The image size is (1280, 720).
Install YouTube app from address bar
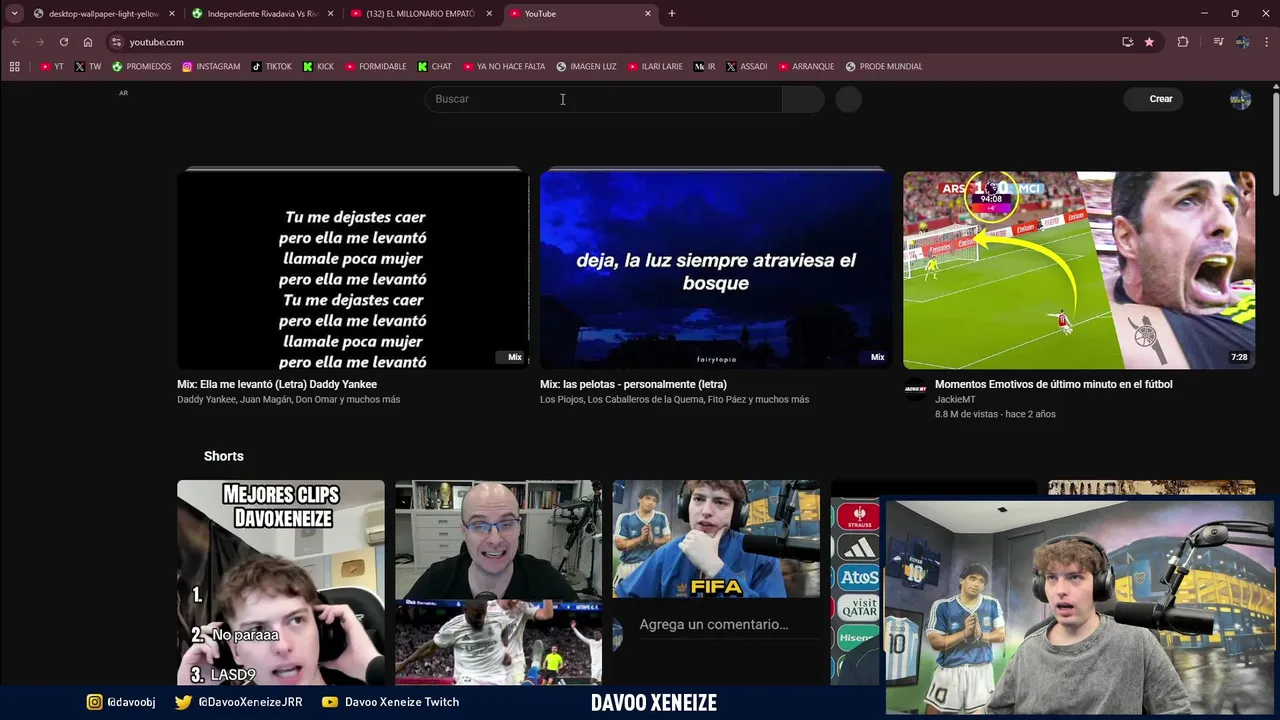1128,42
